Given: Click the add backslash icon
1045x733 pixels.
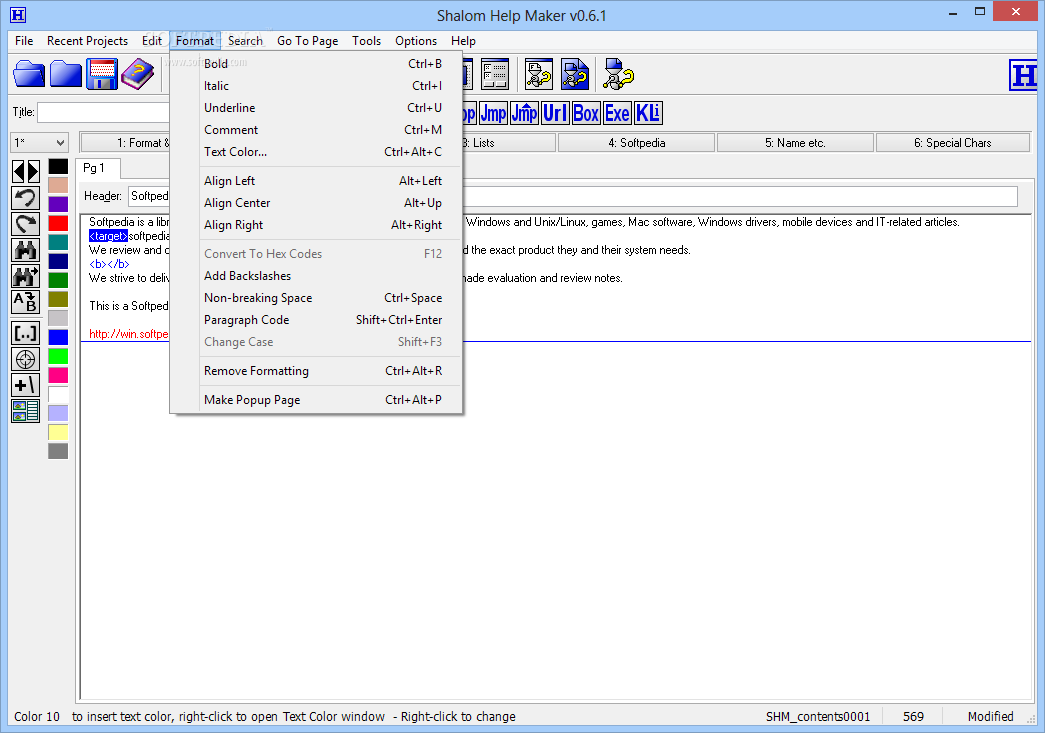Looking at the screenshot, I should coord(25,385).
